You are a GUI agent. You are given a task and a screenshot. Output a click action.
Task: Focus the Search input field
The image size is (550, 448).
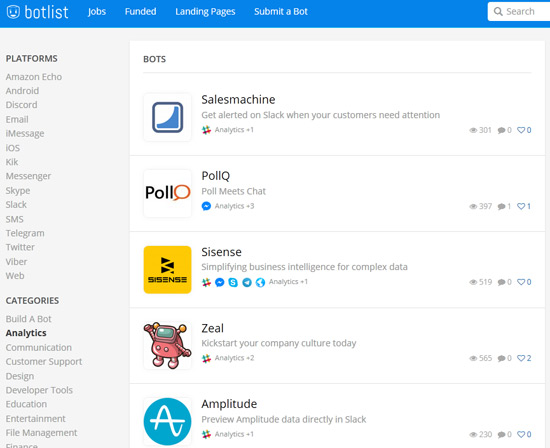coord(519,12)
